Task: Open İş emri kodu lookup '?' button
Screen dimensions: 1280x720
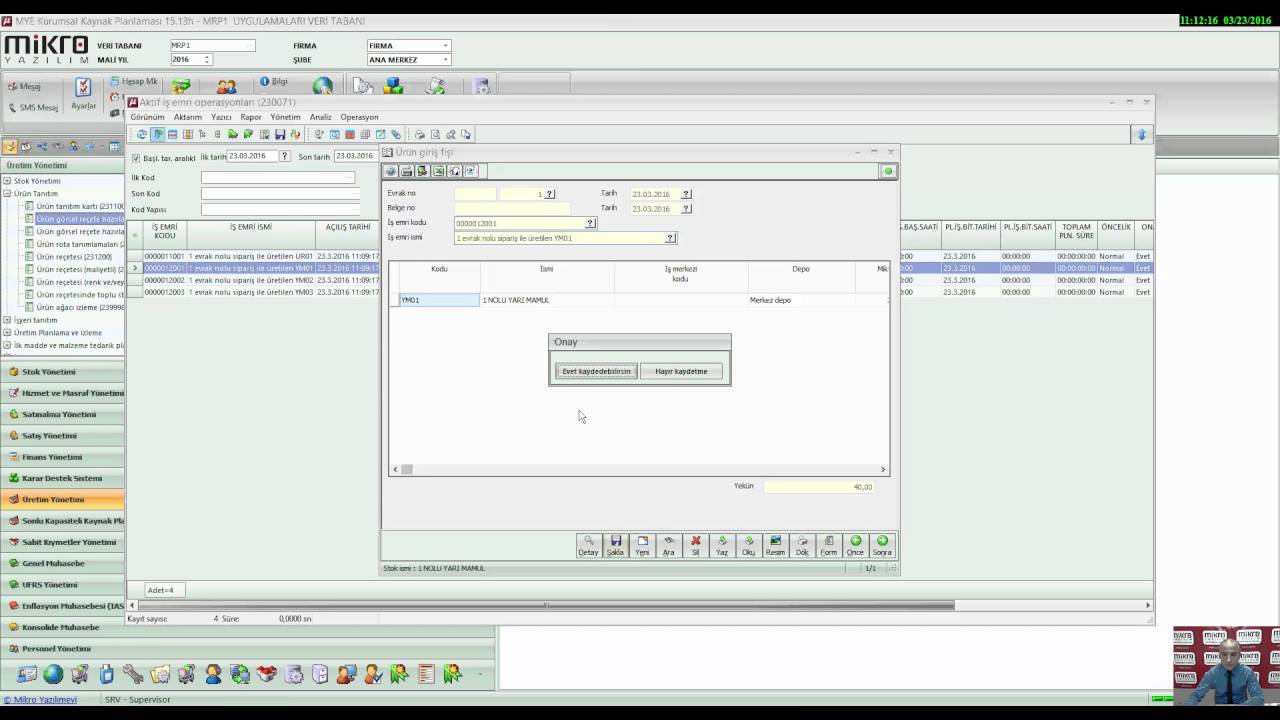Action: tap(590, 223)
